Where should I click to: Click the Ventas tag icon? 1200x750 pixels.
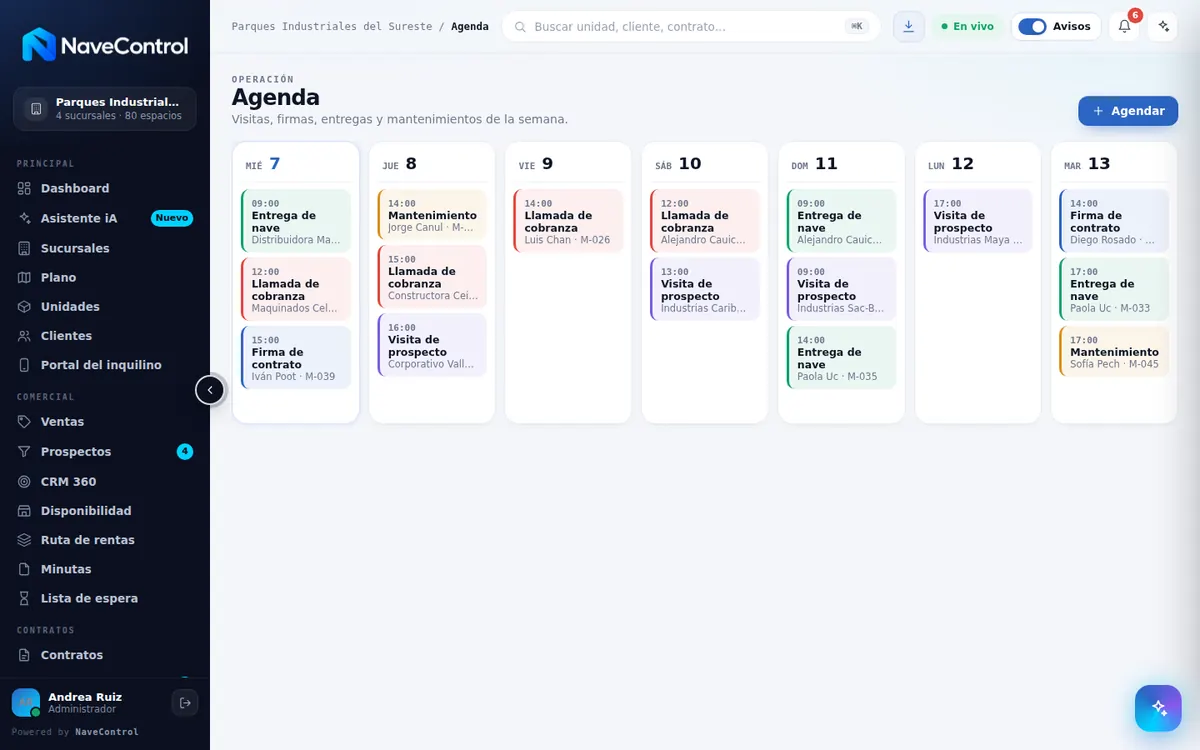(x=25, y=422)
